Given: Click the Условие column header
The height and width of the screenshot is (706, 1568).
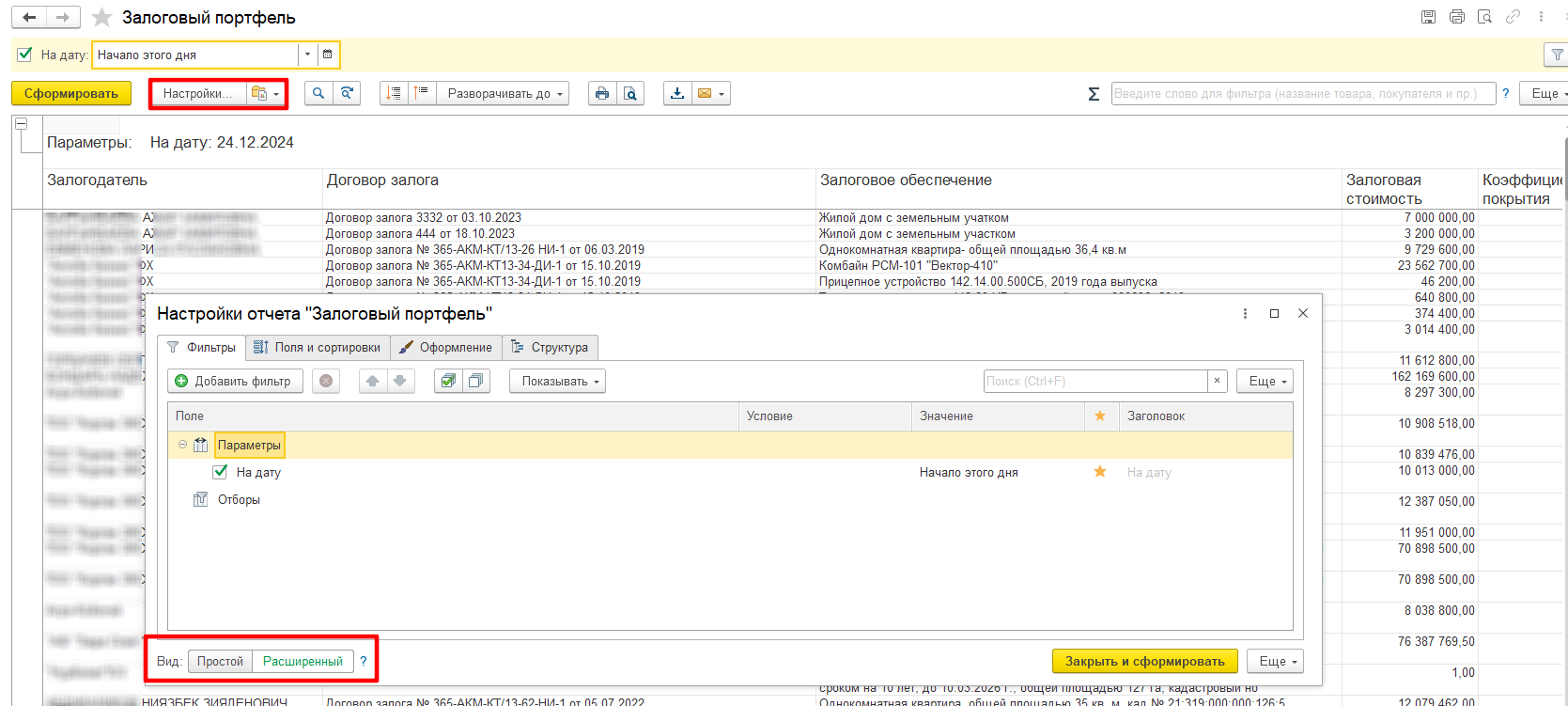Looking at the screenshot, I should coord(825,416).
